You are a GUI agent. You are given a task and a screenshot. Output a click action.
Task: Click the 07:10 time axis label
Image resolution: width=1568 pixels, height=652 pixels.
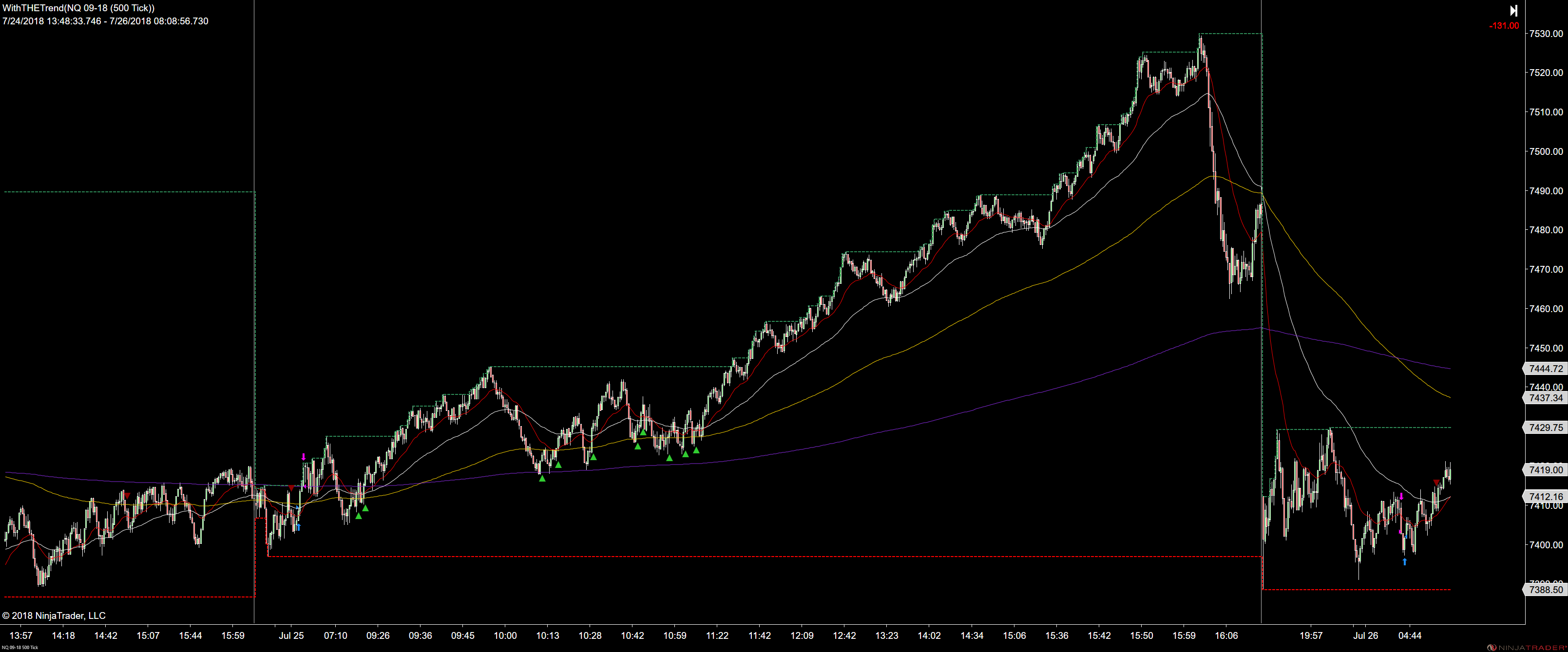(335, 635)
